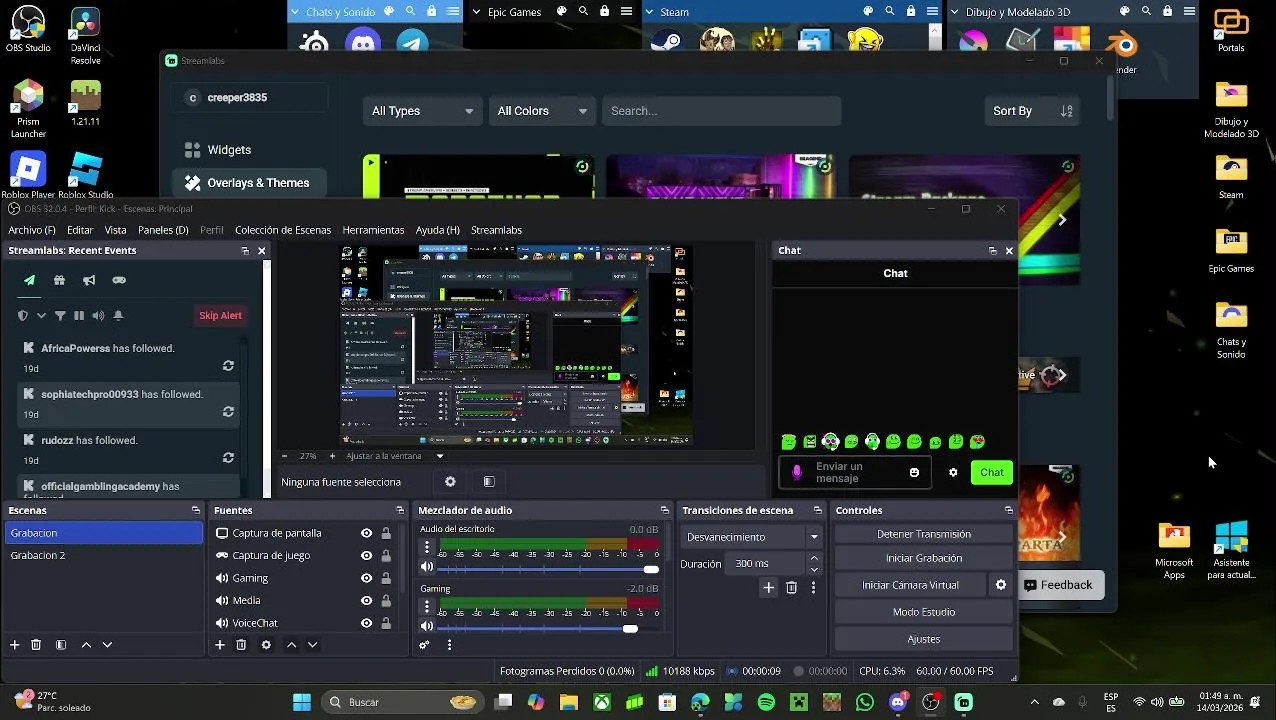
Task: Open options menu for Audio del escritorio
Action: (427, 547)
